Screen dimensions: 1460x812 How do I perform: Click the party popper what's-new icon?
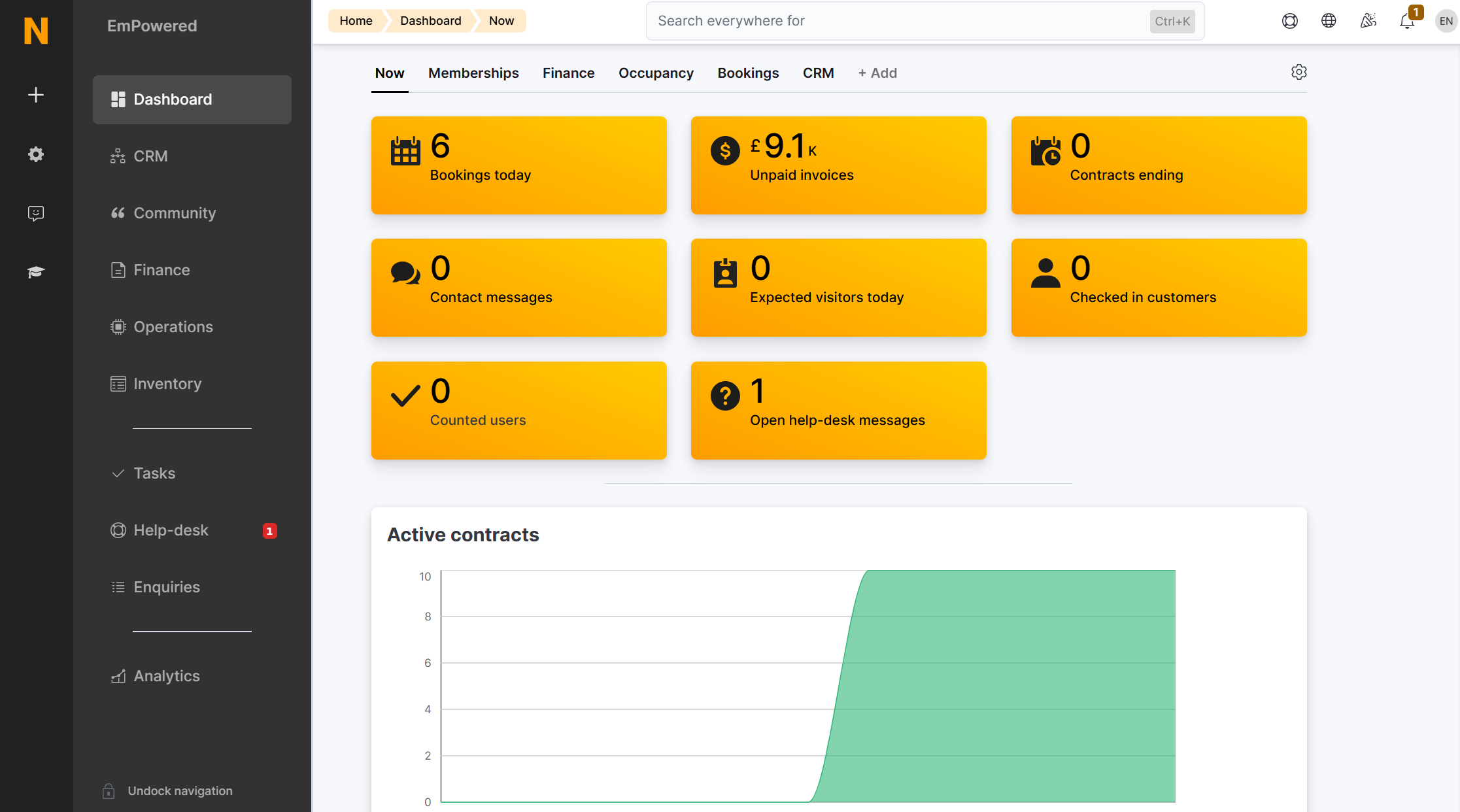1368,21
